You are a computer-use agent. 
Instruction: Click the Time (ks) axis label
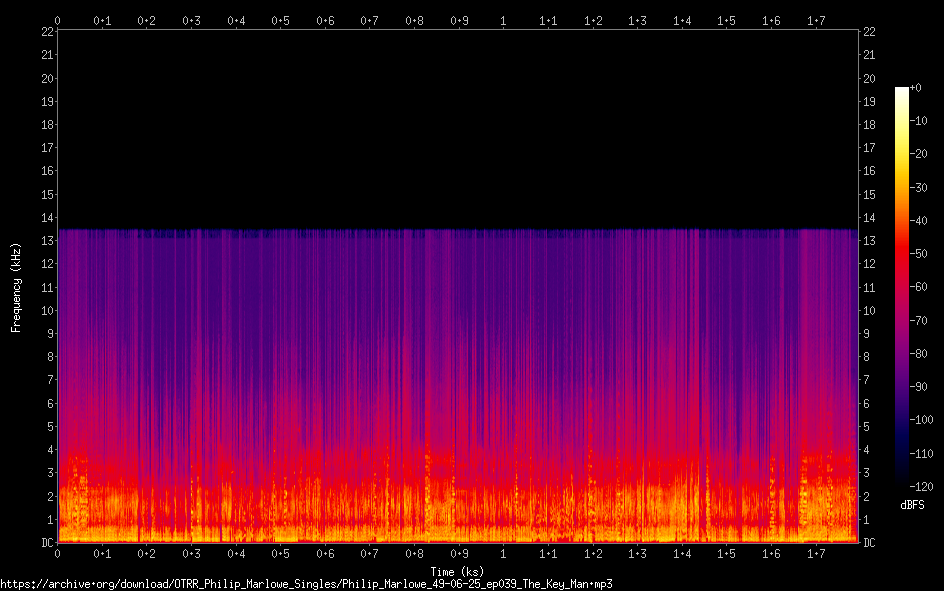[457, 572]
